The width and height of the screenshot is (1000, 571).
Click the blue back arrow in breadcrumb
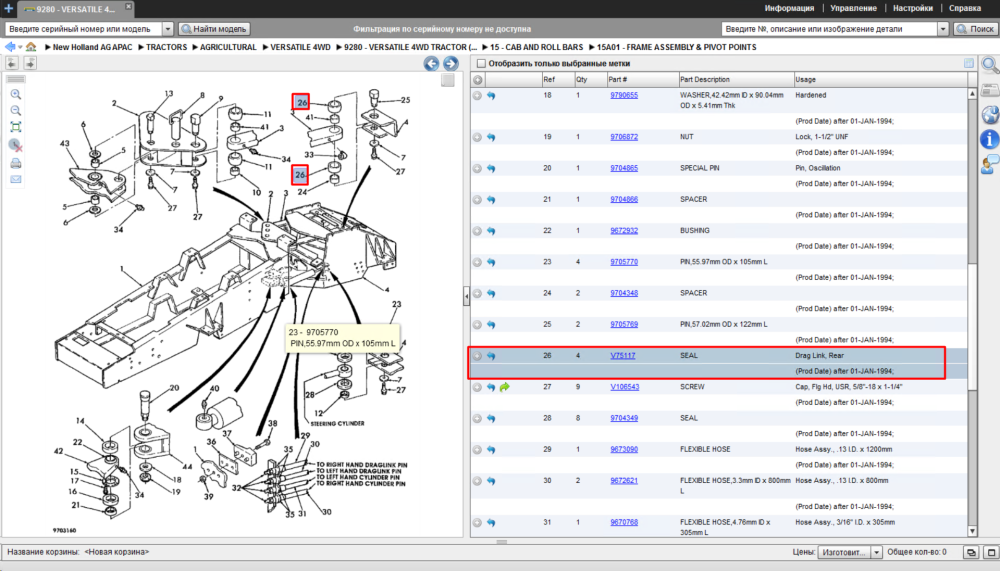(x=10, y=47)
